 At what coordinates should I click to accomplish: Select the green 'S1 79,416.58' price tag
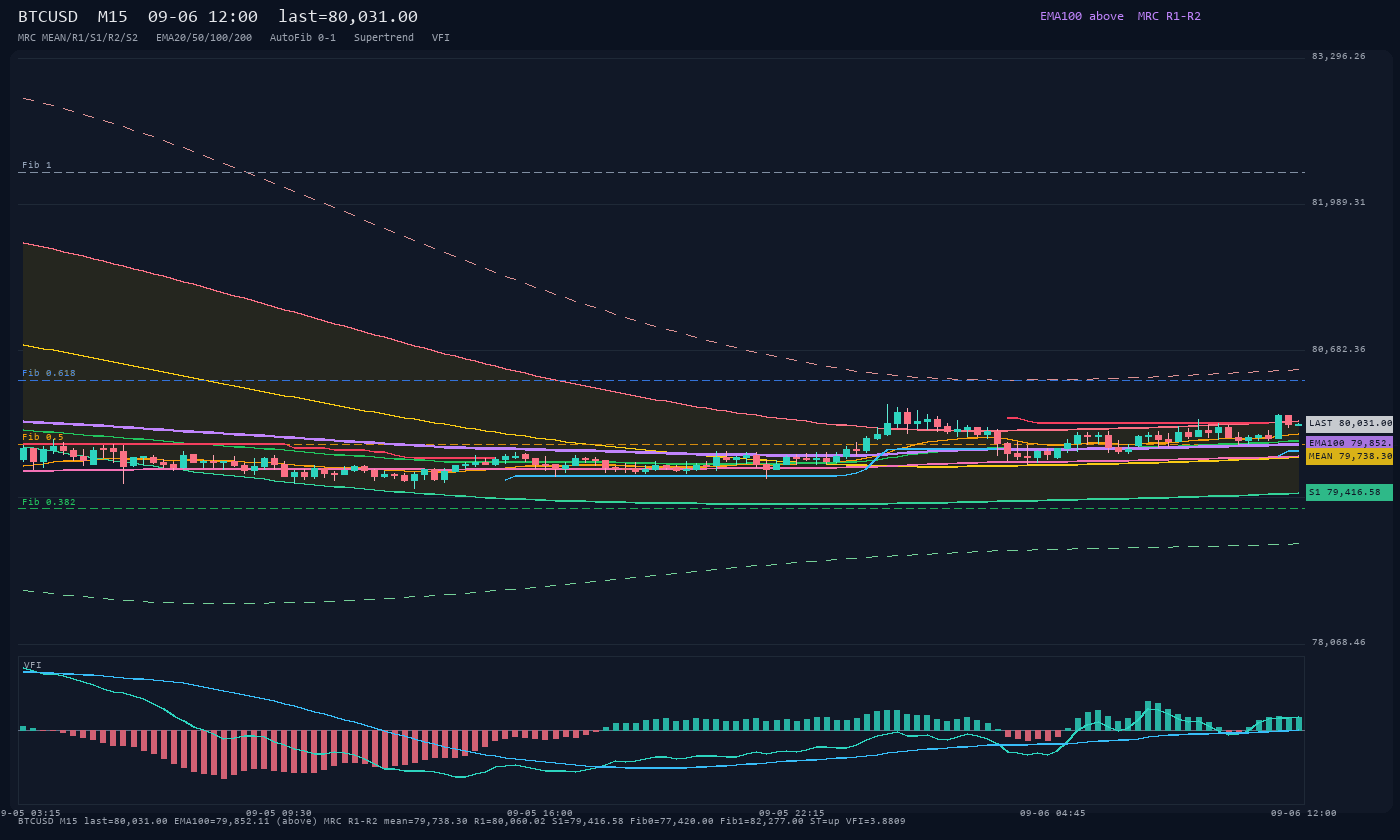(x=1349, y=492)
